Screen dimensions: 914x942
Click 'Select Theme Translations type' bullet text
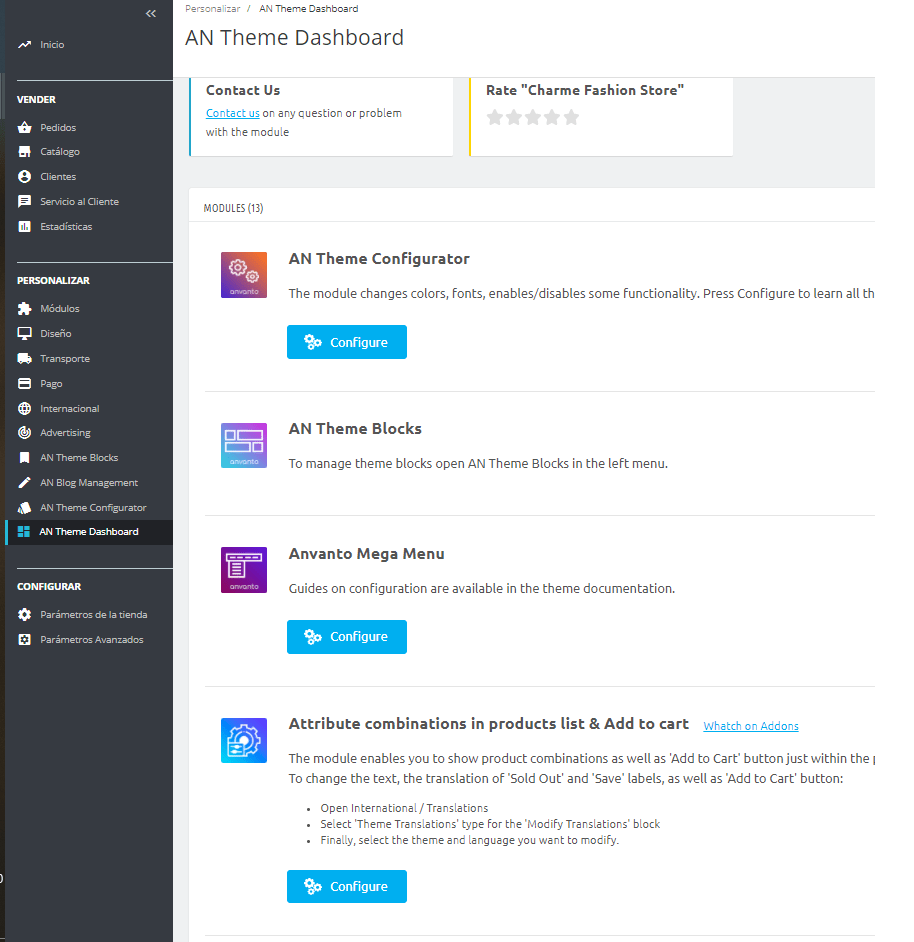(490, 824)
